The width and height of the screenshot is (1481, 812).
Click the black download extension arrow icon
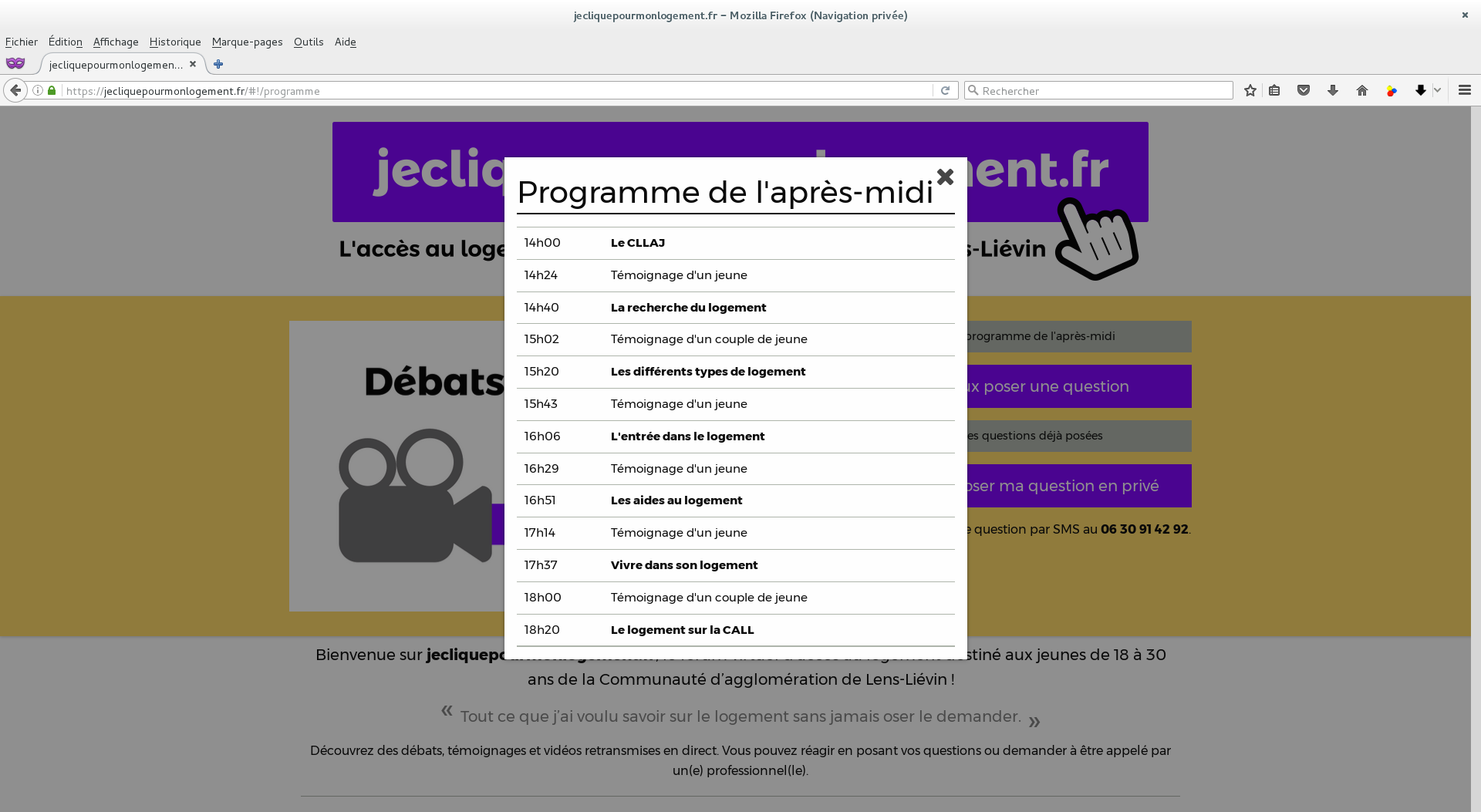[1420, 90]
